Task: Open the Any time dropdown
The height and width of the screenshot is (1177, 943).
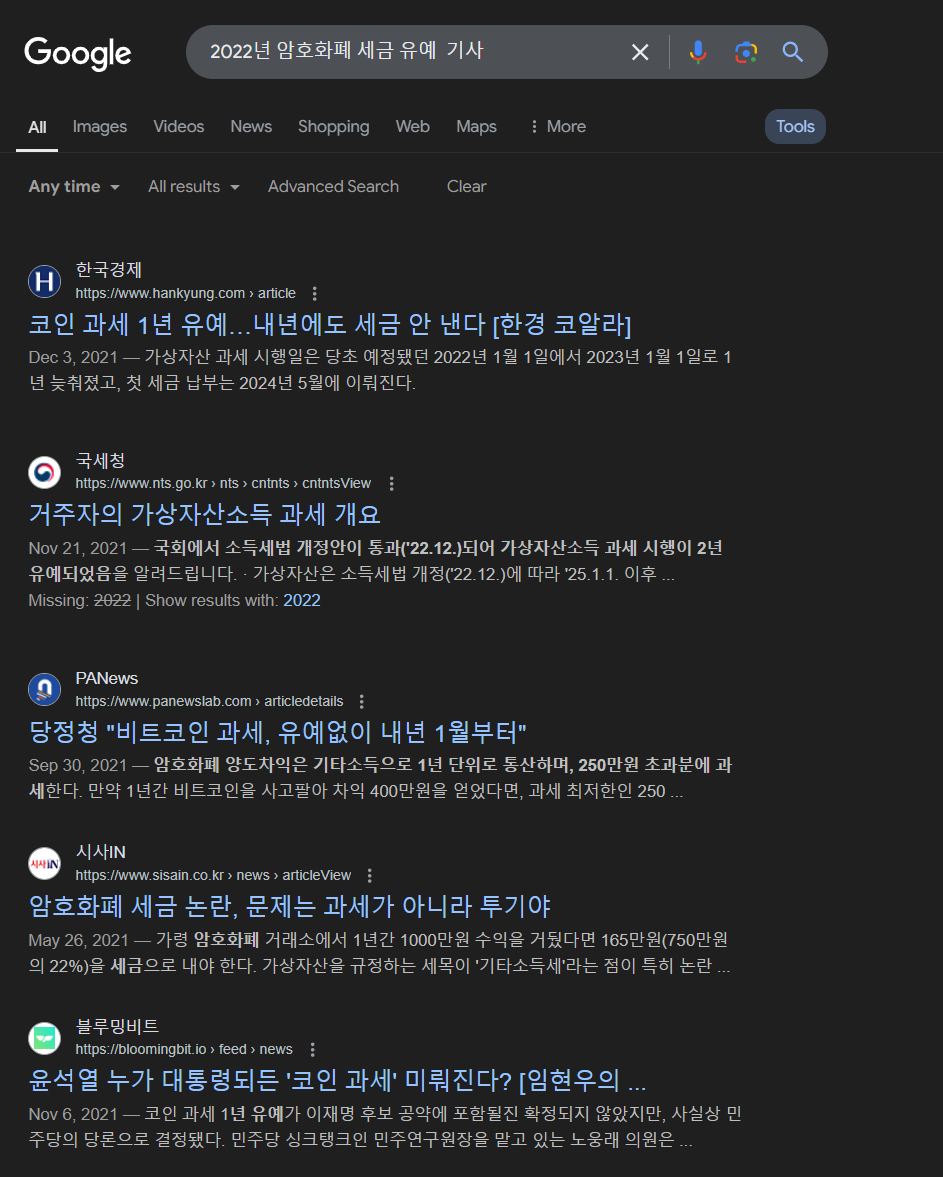Action: 74,187
